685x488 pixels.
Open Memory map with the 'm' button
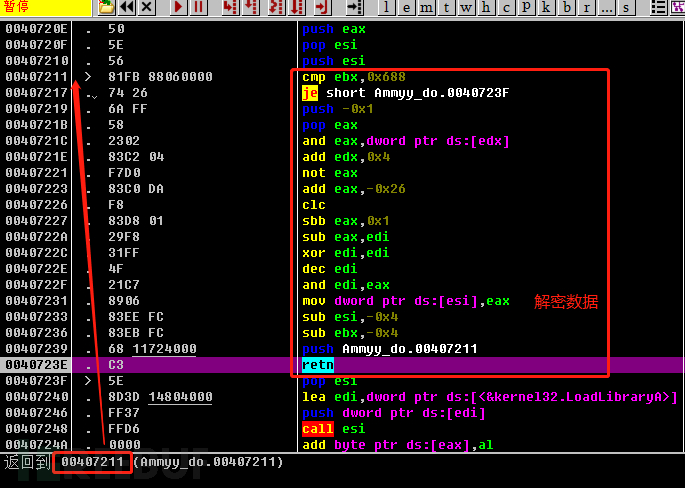(x=428, y=7)
